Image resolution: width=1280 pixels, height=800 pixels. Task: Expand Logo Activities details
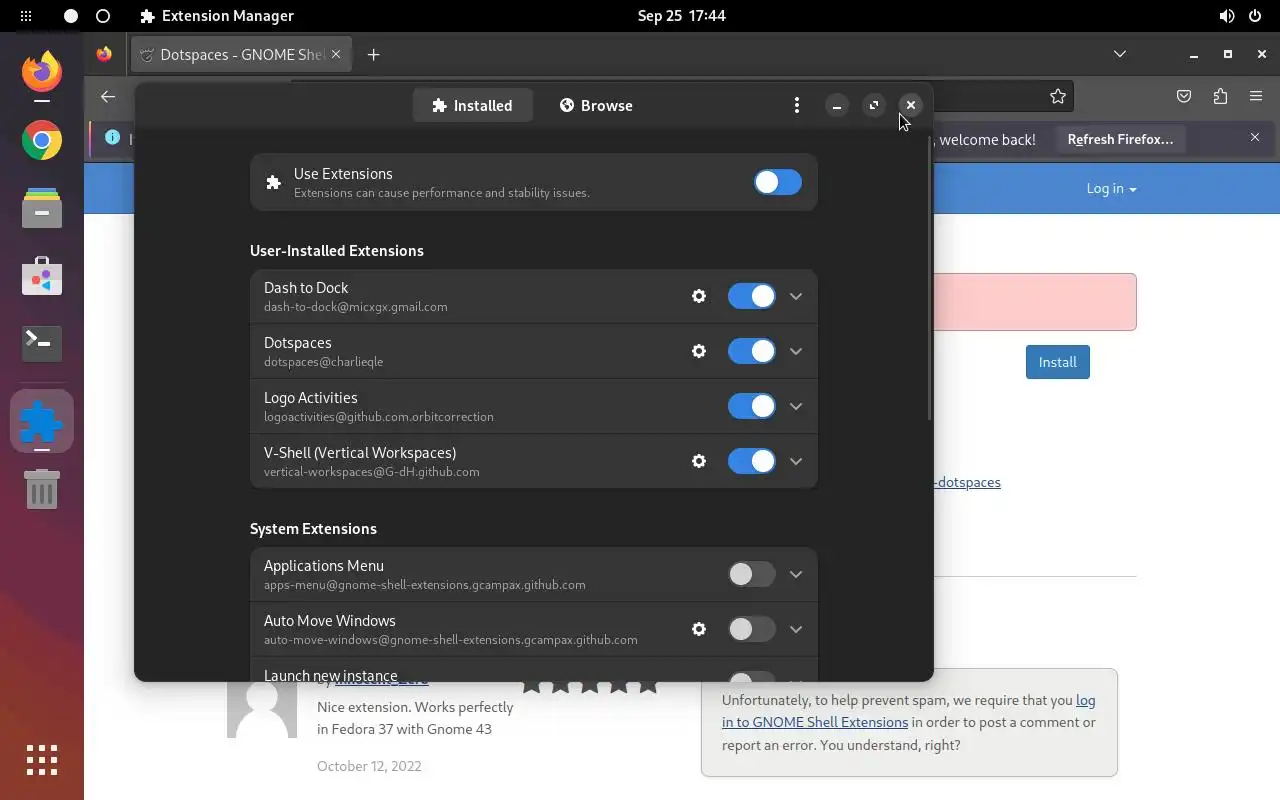796,406
